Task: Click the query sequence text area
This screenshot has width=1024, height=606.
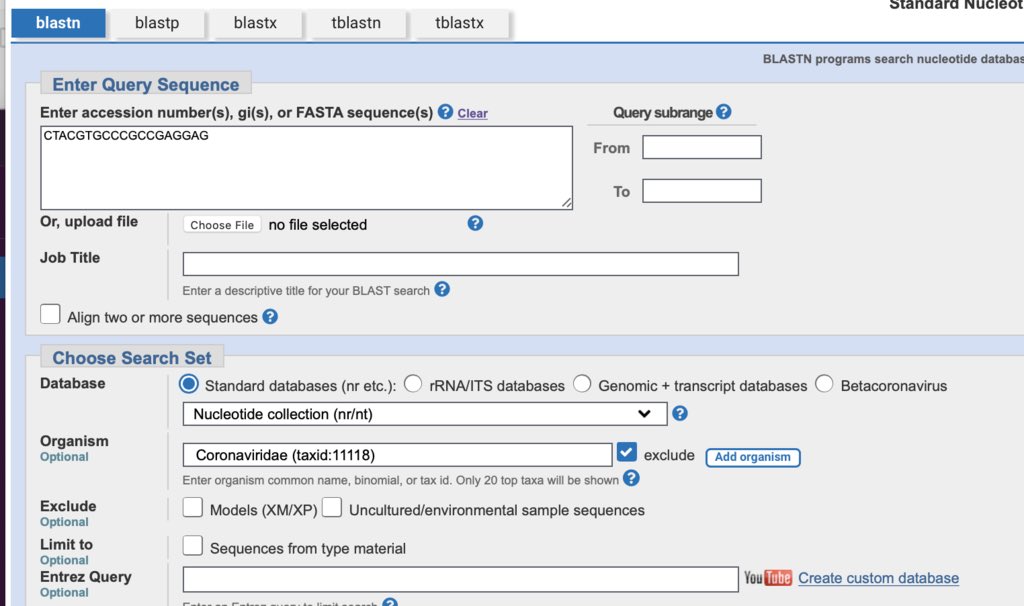Action: click(306, 168)
